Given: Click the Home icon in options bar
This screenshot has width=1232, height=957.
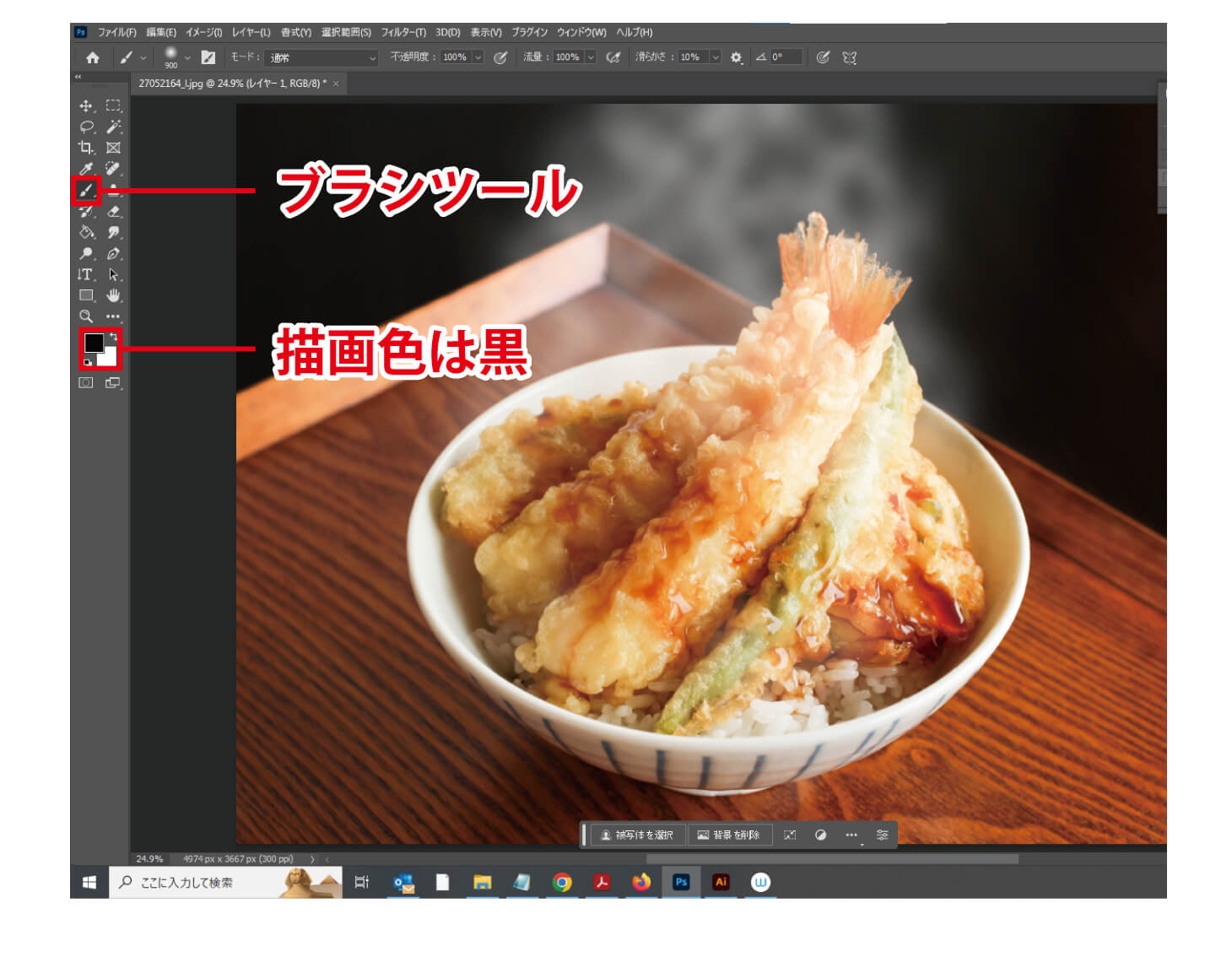Looking at the screenshot, I should click(93, 57).
